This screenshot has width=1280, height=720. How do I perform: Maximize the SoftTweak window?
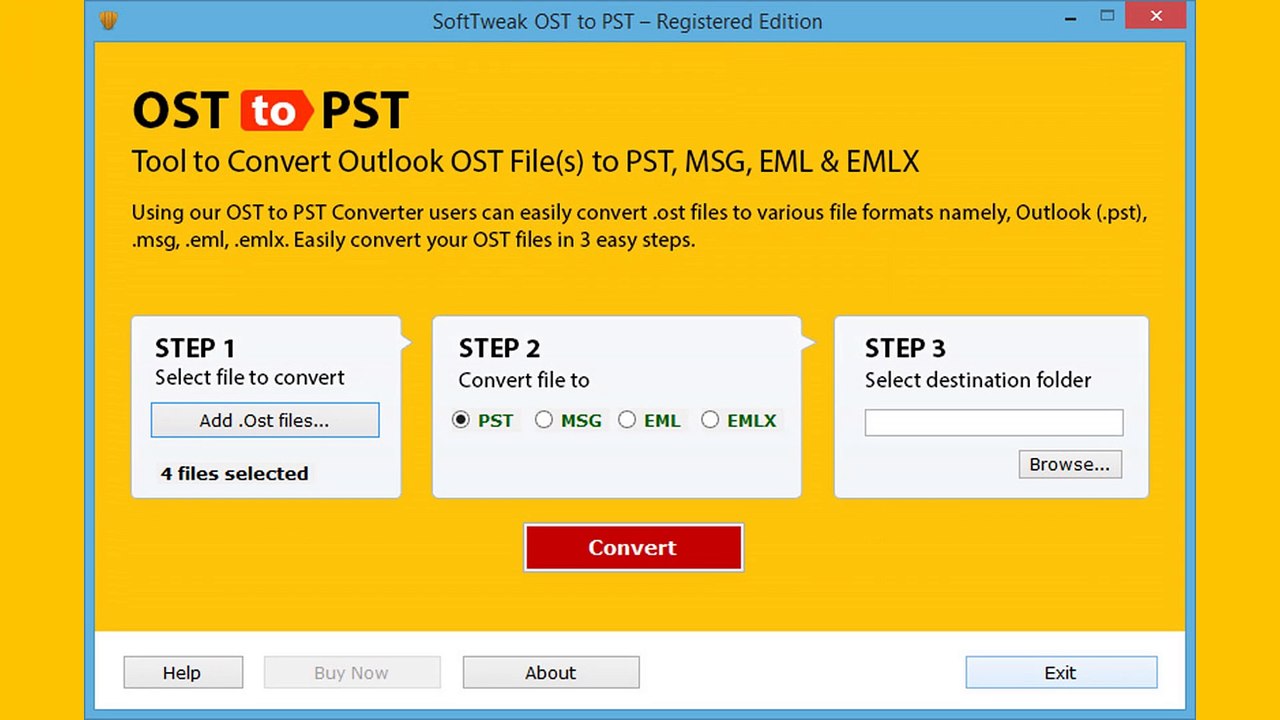pos(1107,16)
